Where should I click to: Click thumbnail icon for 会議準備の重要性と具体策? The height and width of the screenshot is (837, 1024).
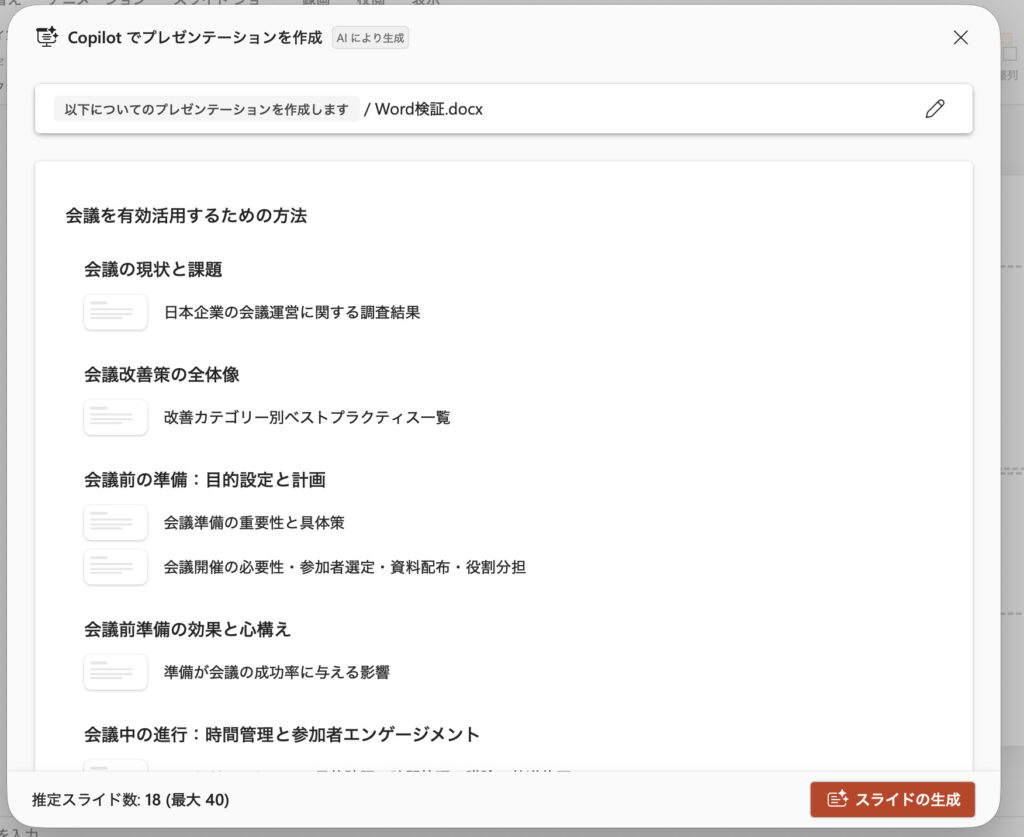(x=115, y=522)
